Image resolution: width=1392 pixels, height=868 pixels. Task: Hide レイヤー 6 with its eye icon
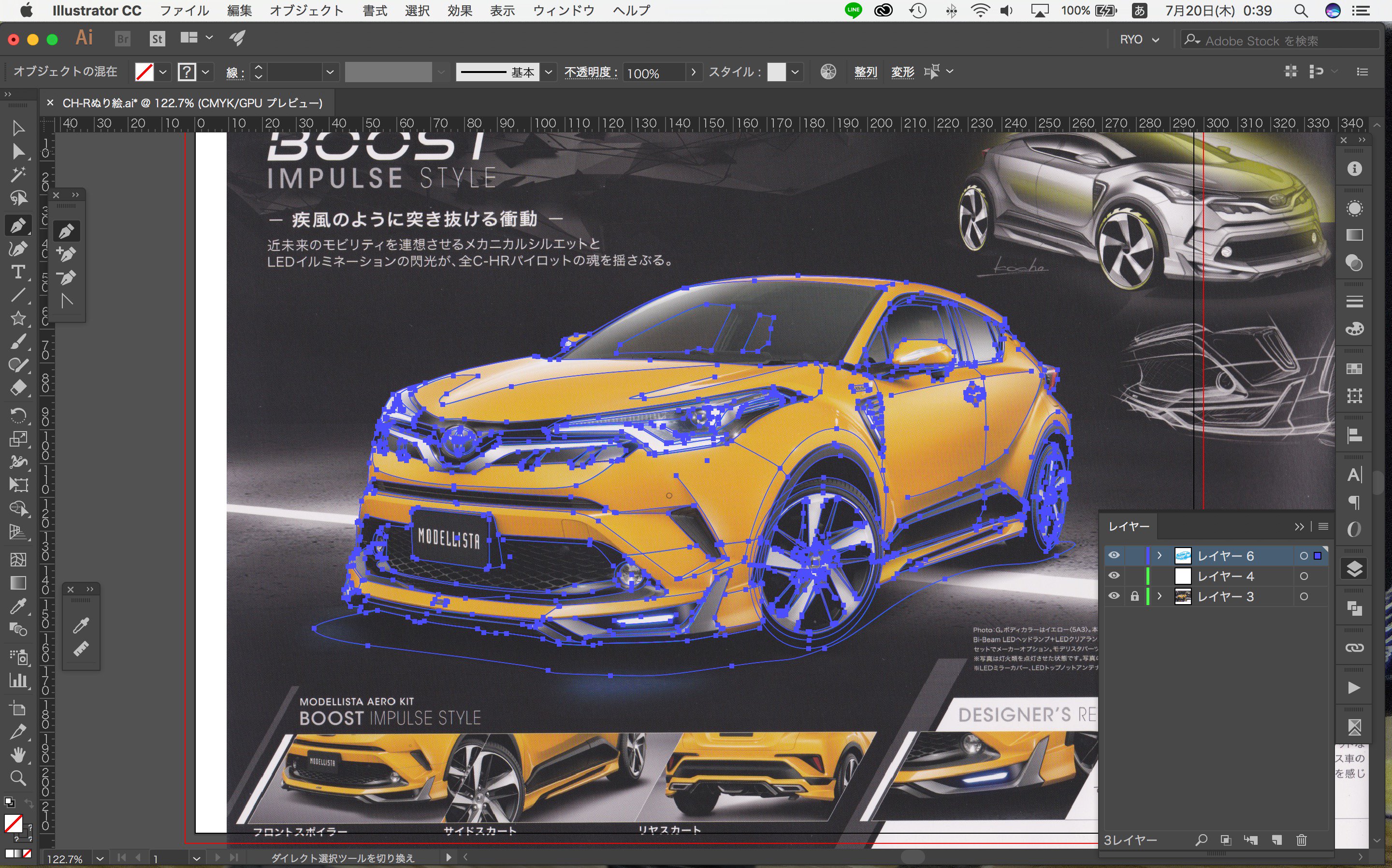1114,555
